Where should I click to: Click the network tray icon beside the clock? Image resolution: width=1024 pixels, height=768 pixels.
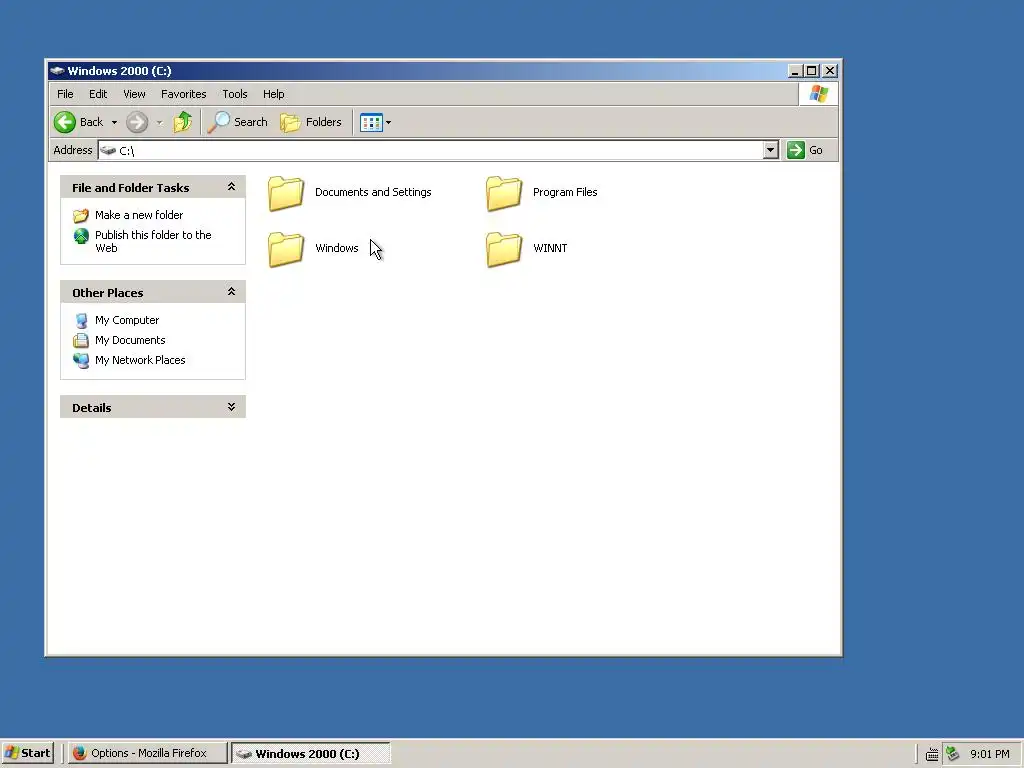[952, 754]
